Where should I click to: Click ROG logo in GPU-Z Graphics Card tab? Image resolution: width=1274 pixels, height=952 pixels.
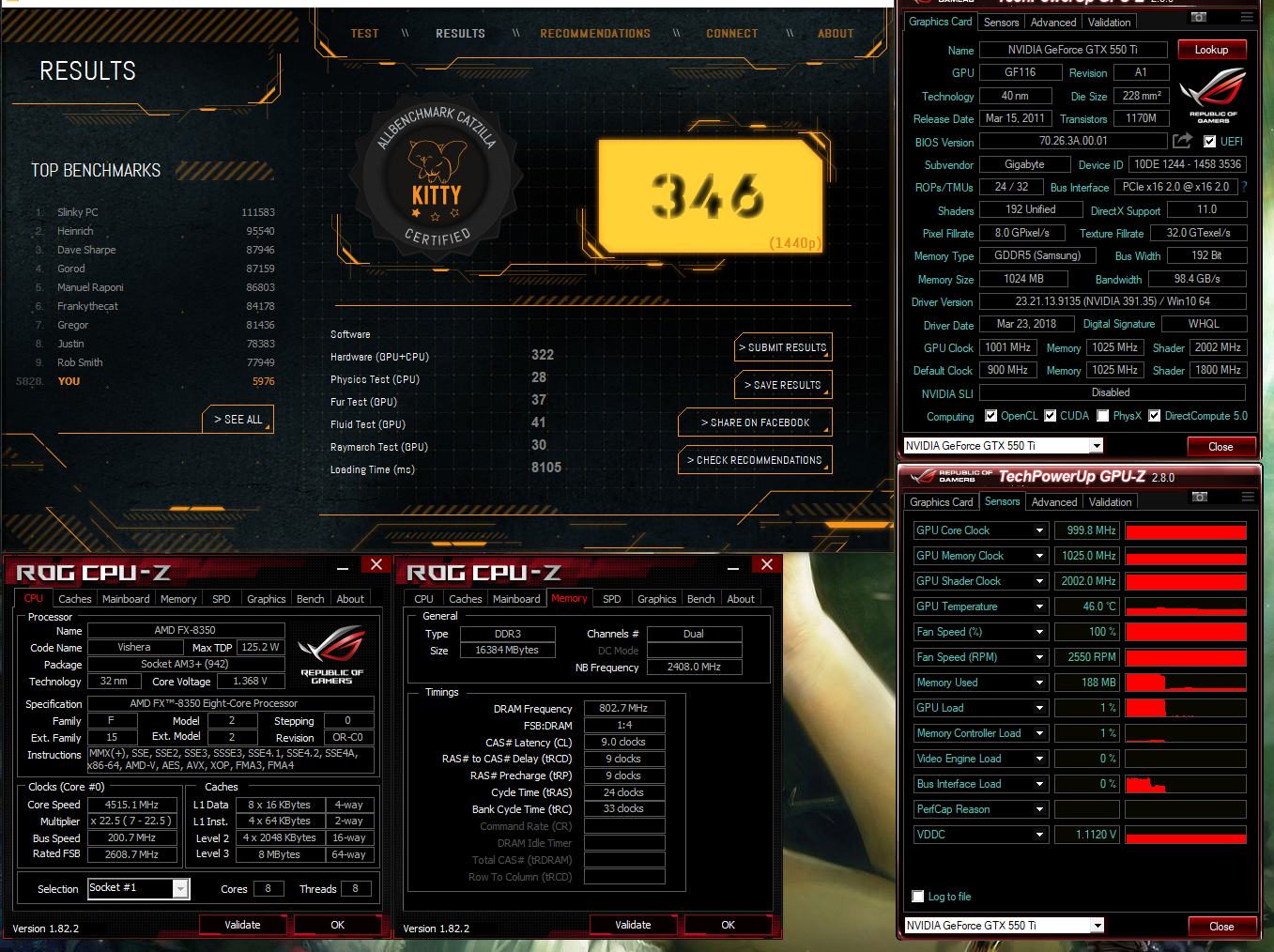coord(1213,95)
